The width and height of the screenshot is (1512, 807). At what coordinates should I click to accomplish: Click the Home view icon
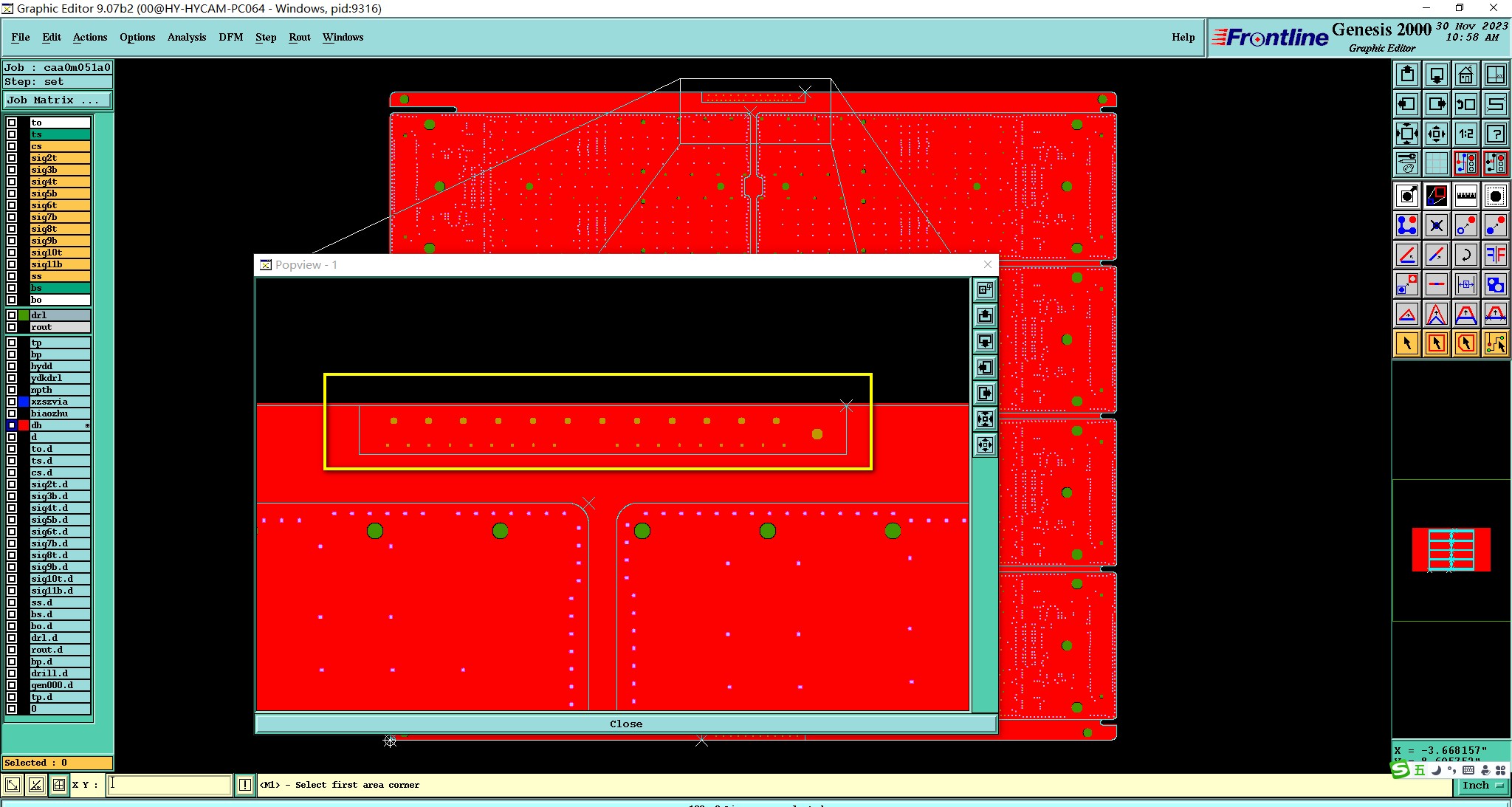1465,75
